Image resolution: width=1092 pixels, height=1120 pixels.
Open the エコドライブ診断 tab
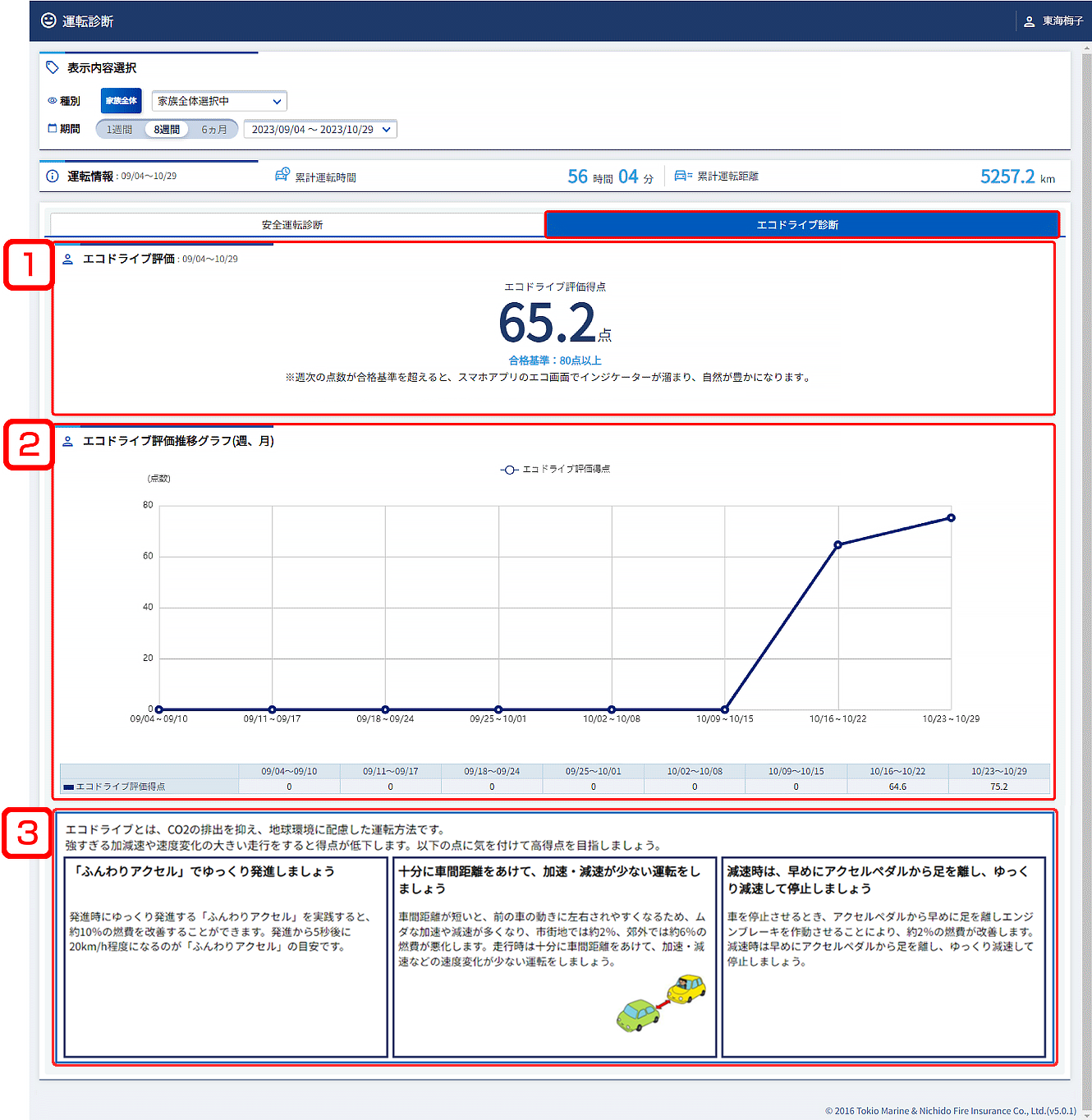pyautogui.click(x=801, y=225)
